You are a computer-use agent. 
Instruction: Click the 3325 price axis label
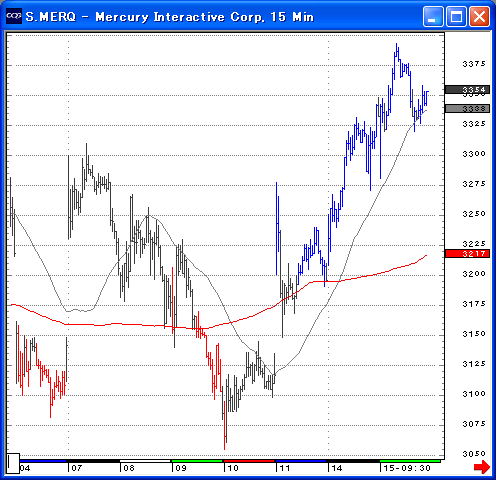[474, 124]
